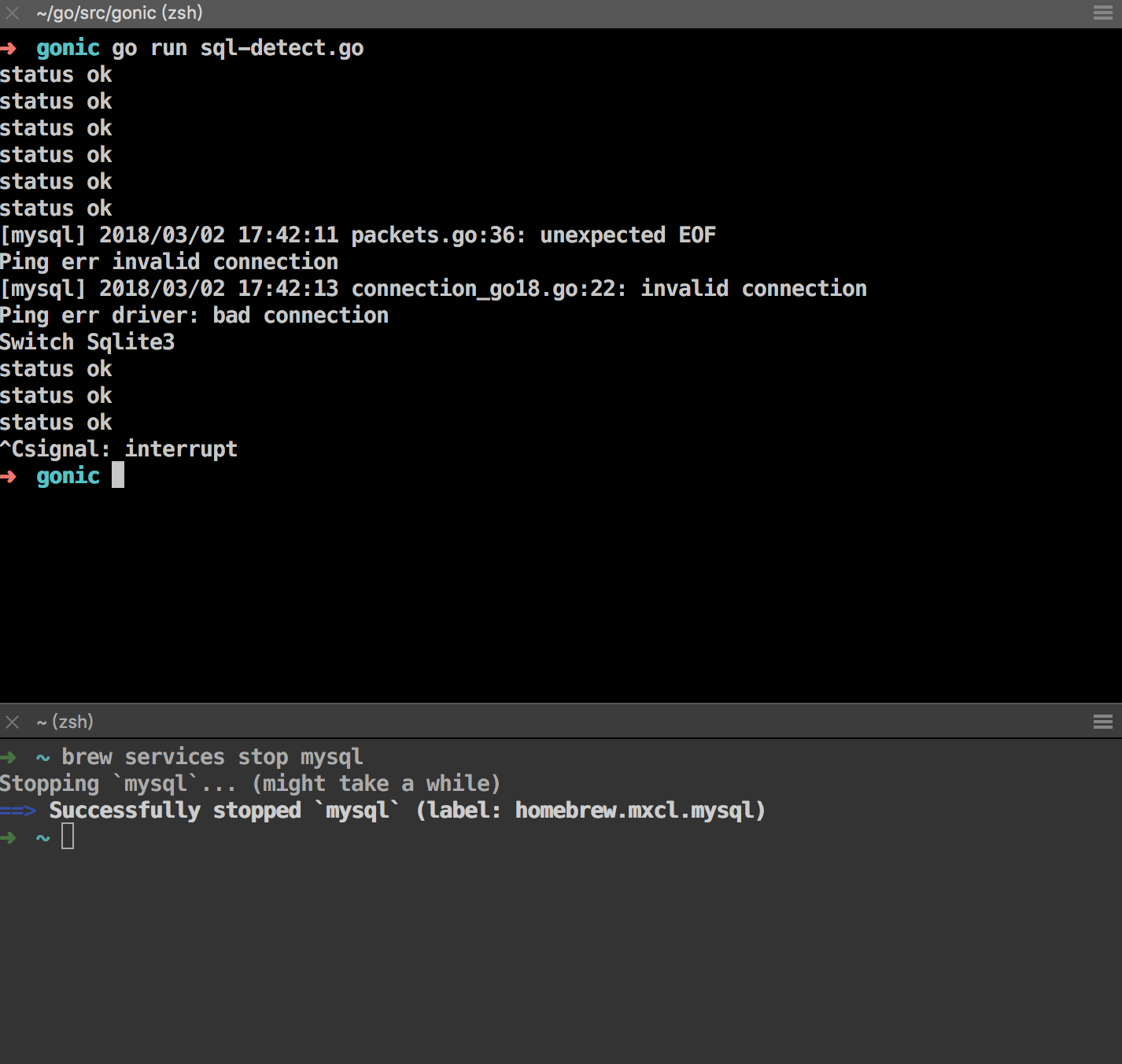Click the block cursor in the top pane

tap(118, 475)
